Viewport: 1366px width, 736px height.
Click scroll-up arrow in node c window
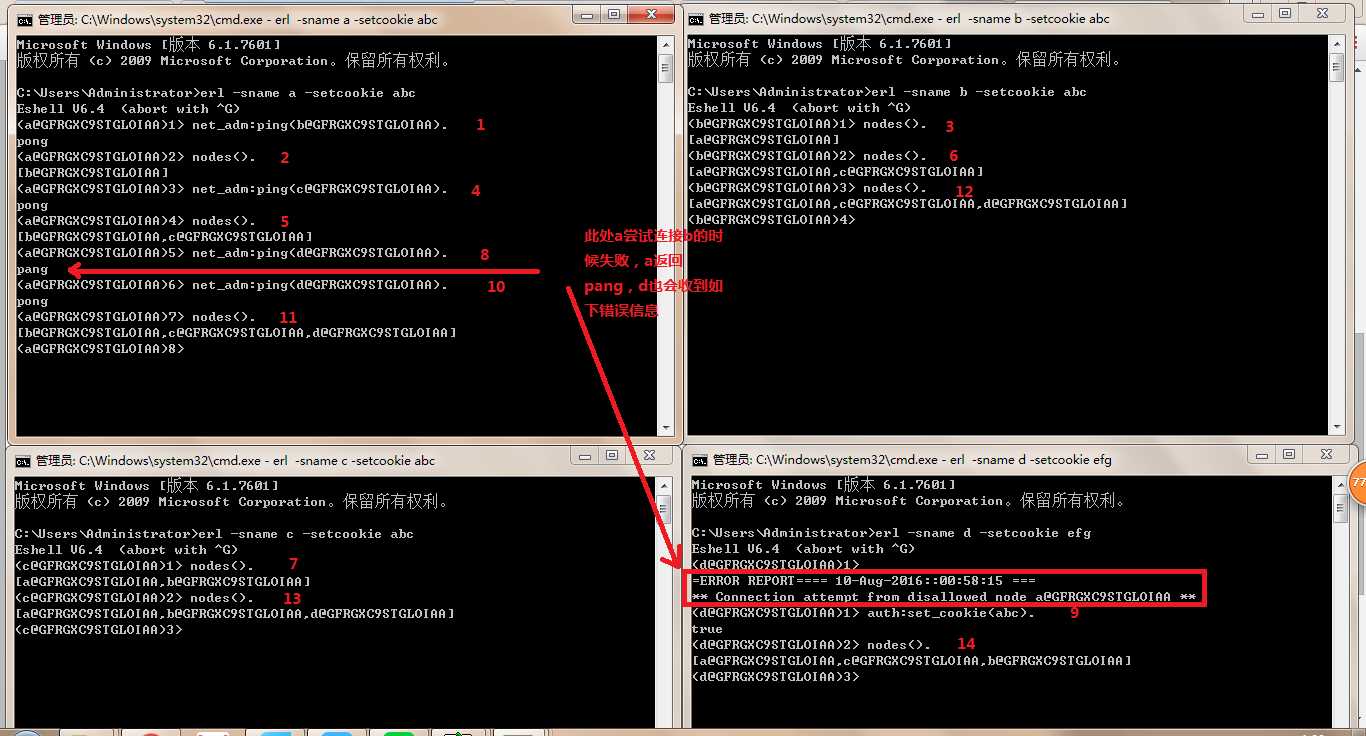(x=663, y=486)
